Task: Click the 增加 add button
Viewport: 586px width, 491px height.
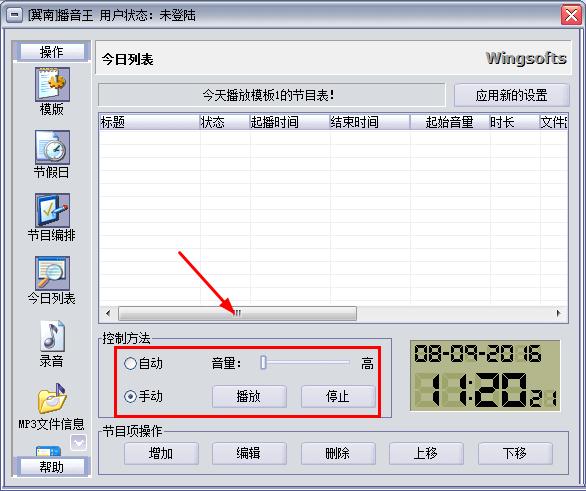Action: pyautogui.click(x=161, y=454)
